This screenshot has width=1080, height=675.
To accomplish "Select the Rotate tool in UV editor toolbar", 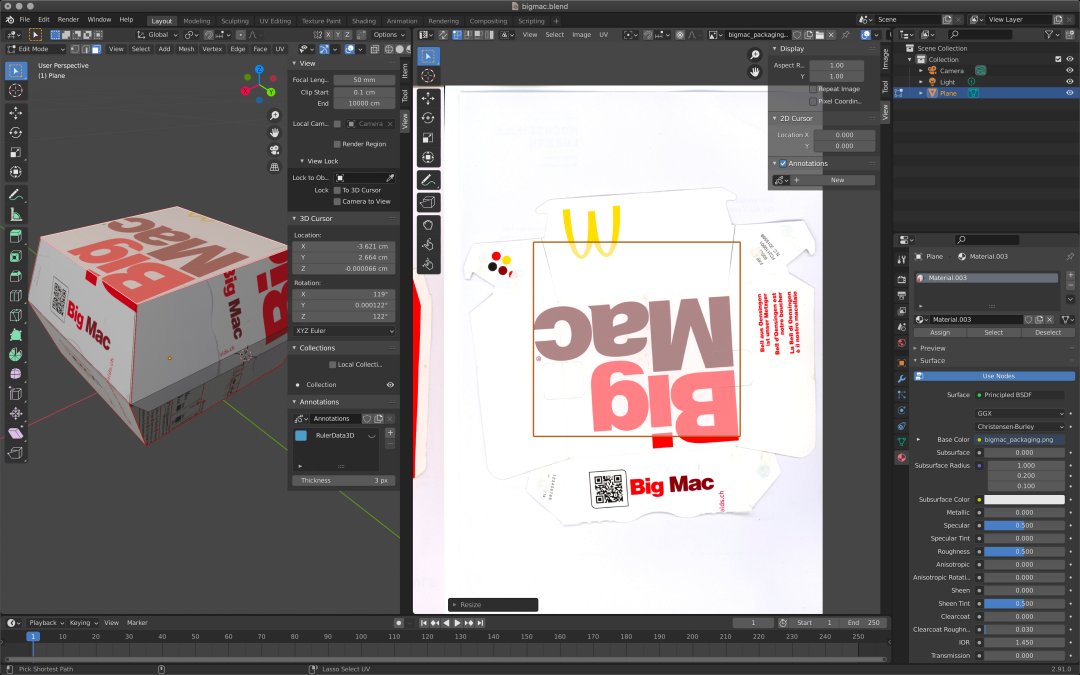I will [x=428, y=118].
